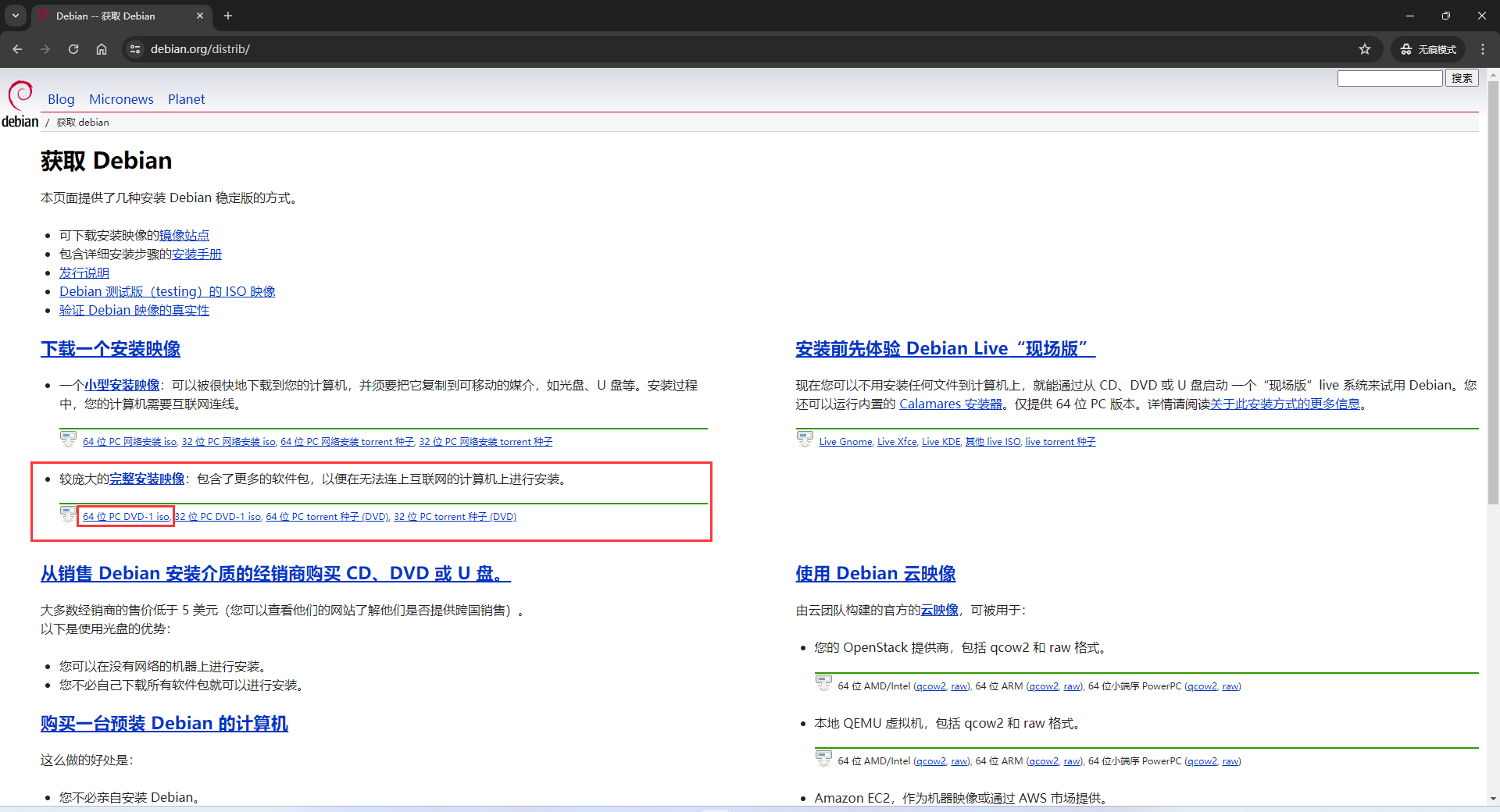The width and height of the screenshot is (1500, 812).
Task: Open Calamares 安装器 link
Action: coord(951,404)
